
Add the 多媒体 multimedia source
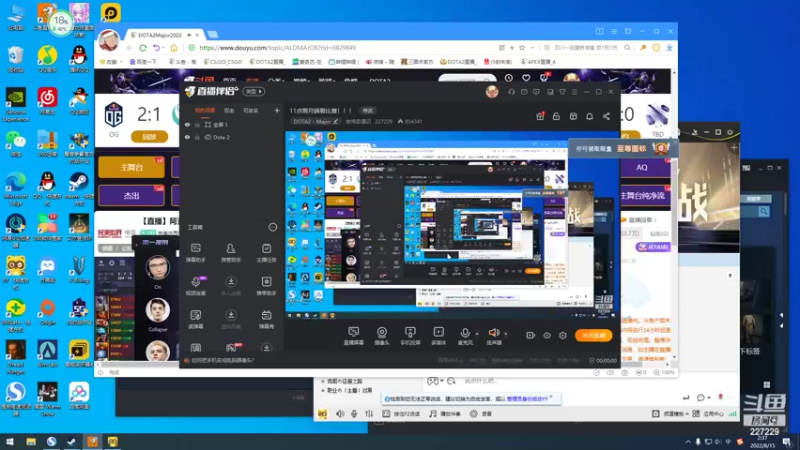click(438, 336)
